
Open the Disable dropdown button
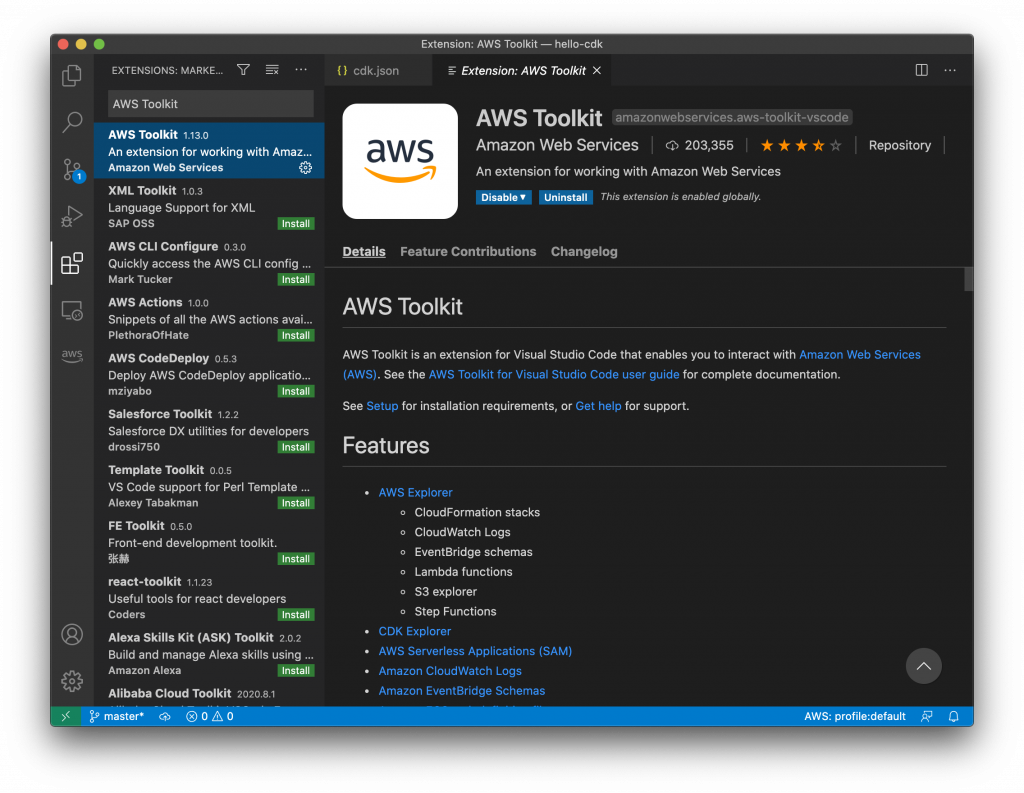pyautogui.click(x=504, y=197)
